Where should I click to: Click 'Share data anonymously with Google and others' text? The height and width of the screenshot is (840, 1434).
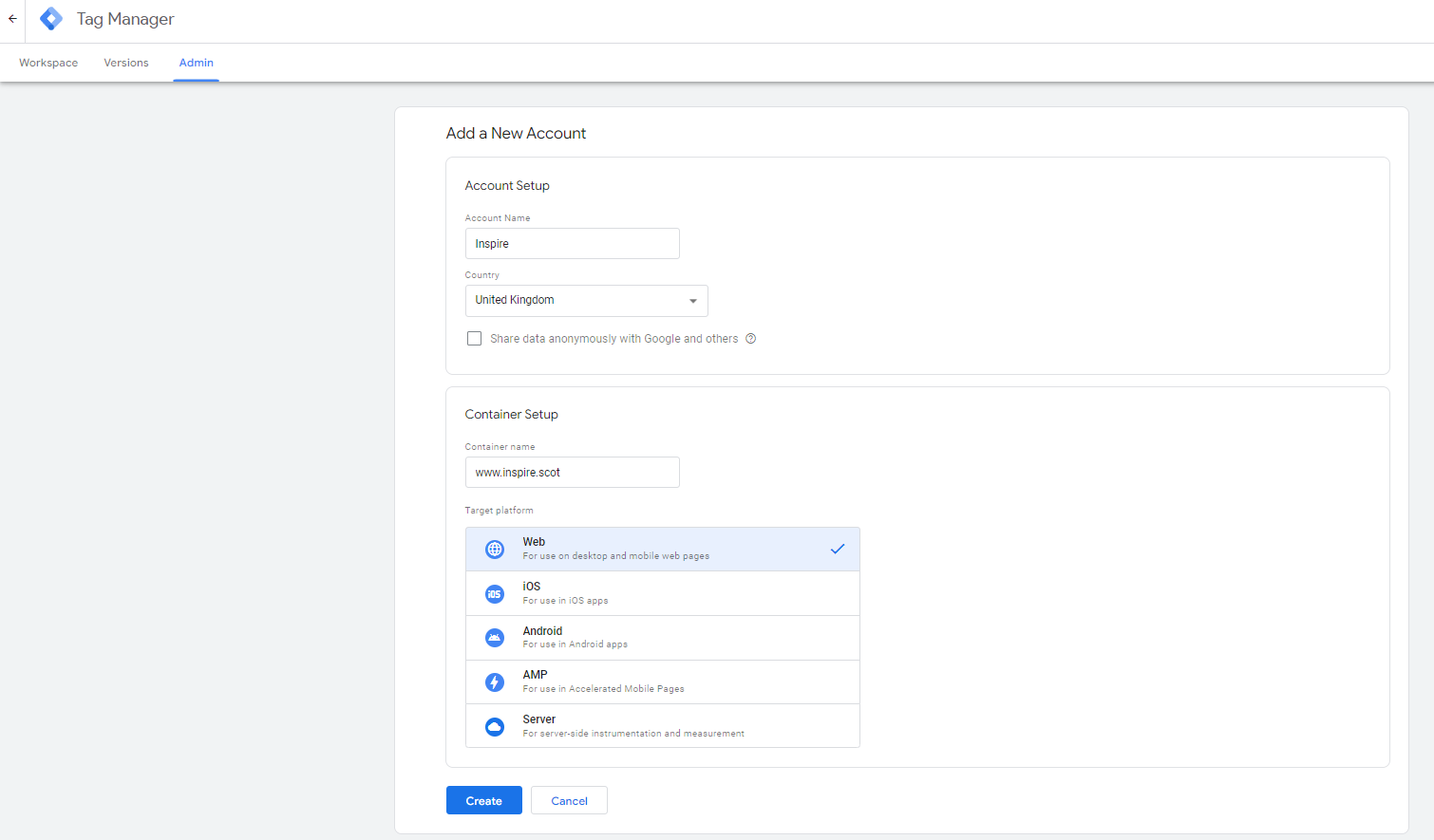[613, 339]
